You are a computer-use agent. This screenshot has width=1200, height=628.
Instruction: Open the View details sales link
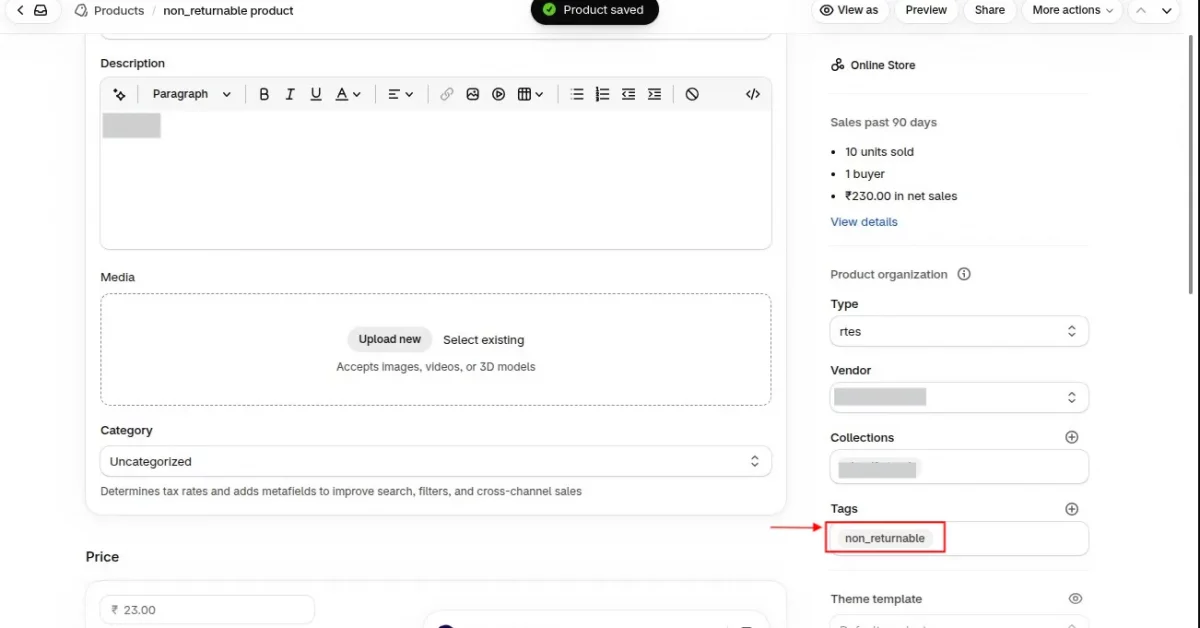click(864, 222)
